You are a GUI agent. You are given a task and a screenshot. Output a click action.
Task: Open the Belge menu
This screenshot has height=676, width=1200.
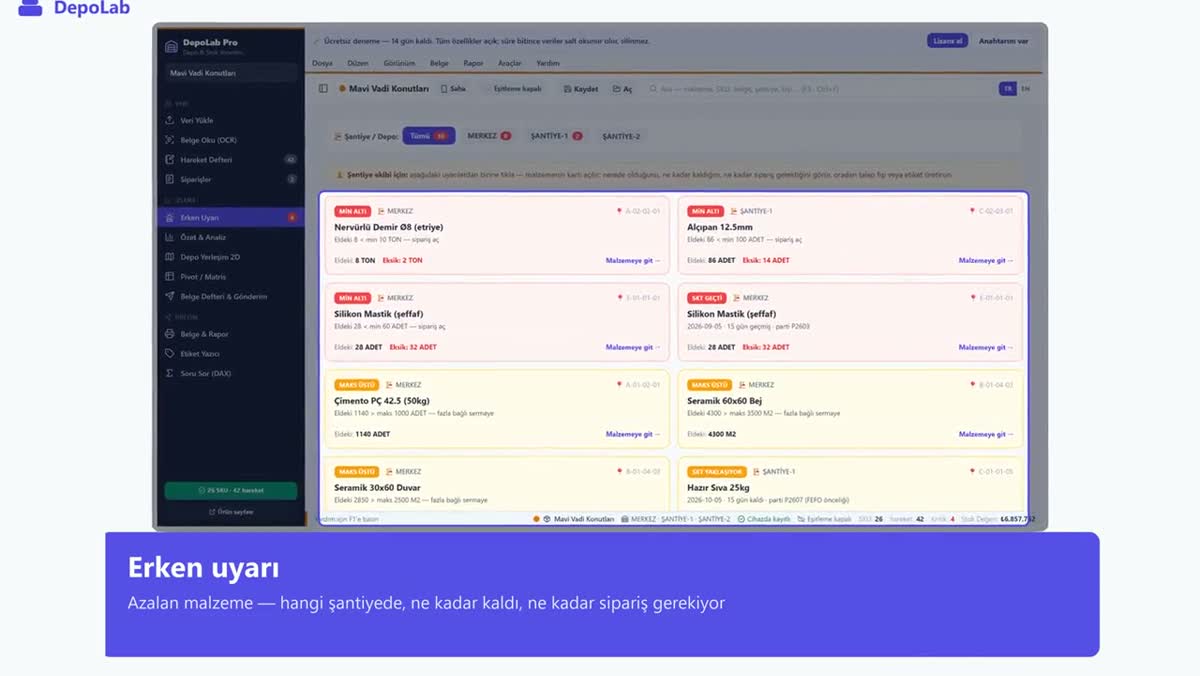tap(439, 63)
